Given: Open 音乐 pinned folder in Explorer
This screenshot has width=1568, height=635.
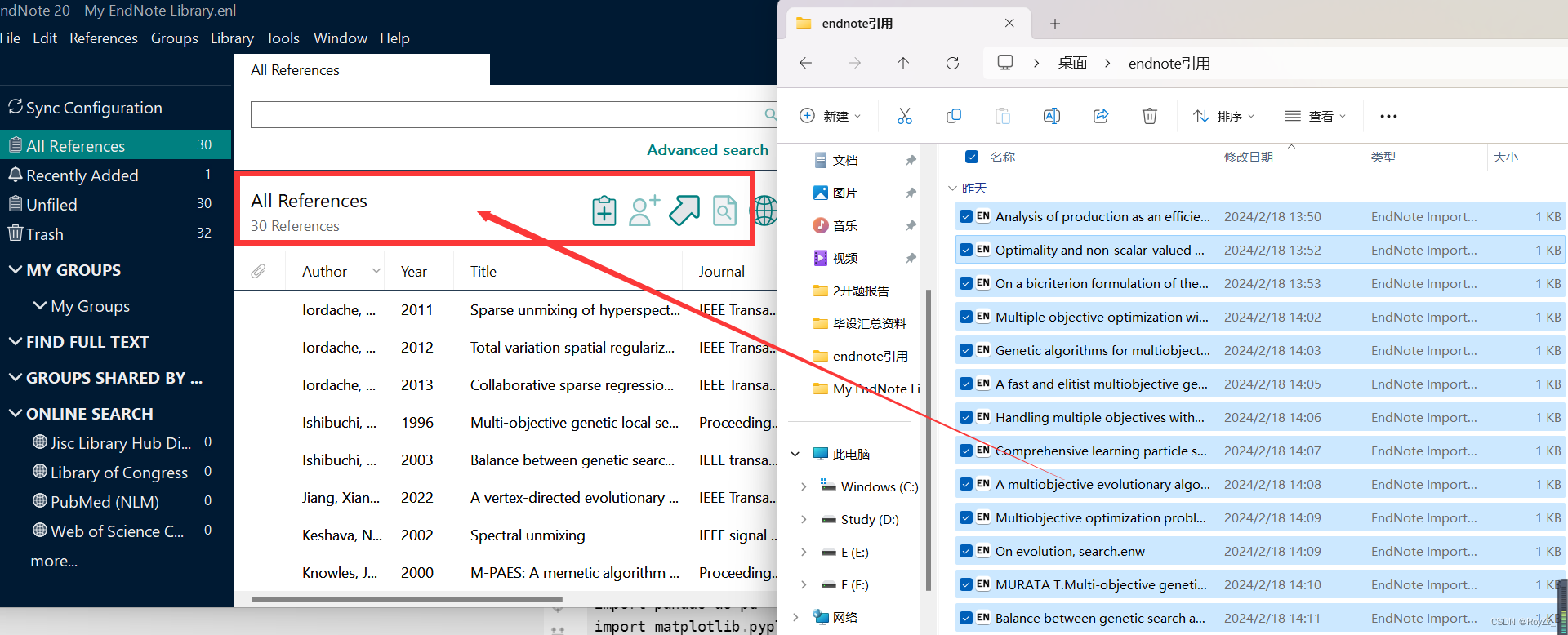Looking at the screenshot, I should pos(836,225).
